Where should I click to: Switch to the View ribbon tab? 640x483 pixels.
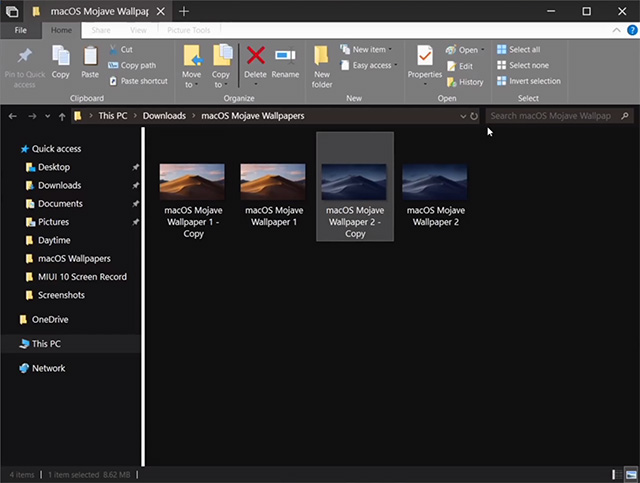pos(138,30)
